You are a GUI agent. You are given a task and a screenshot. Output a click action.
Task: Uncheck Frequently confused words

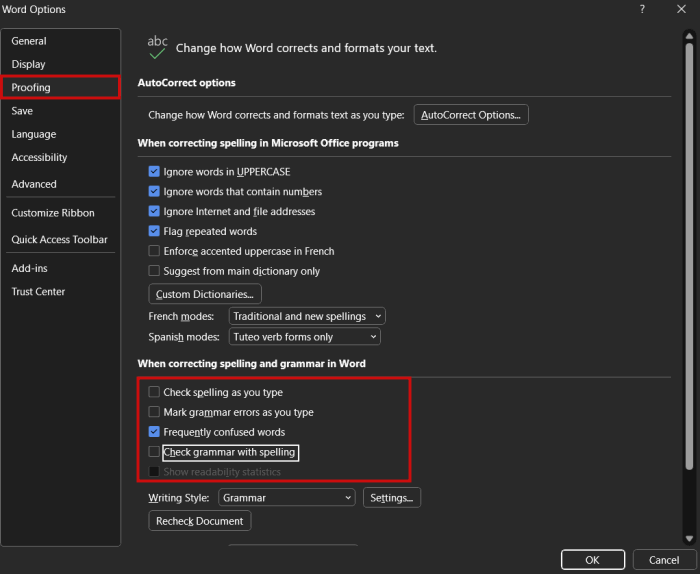pyautogui.click(x=154, y=432)
